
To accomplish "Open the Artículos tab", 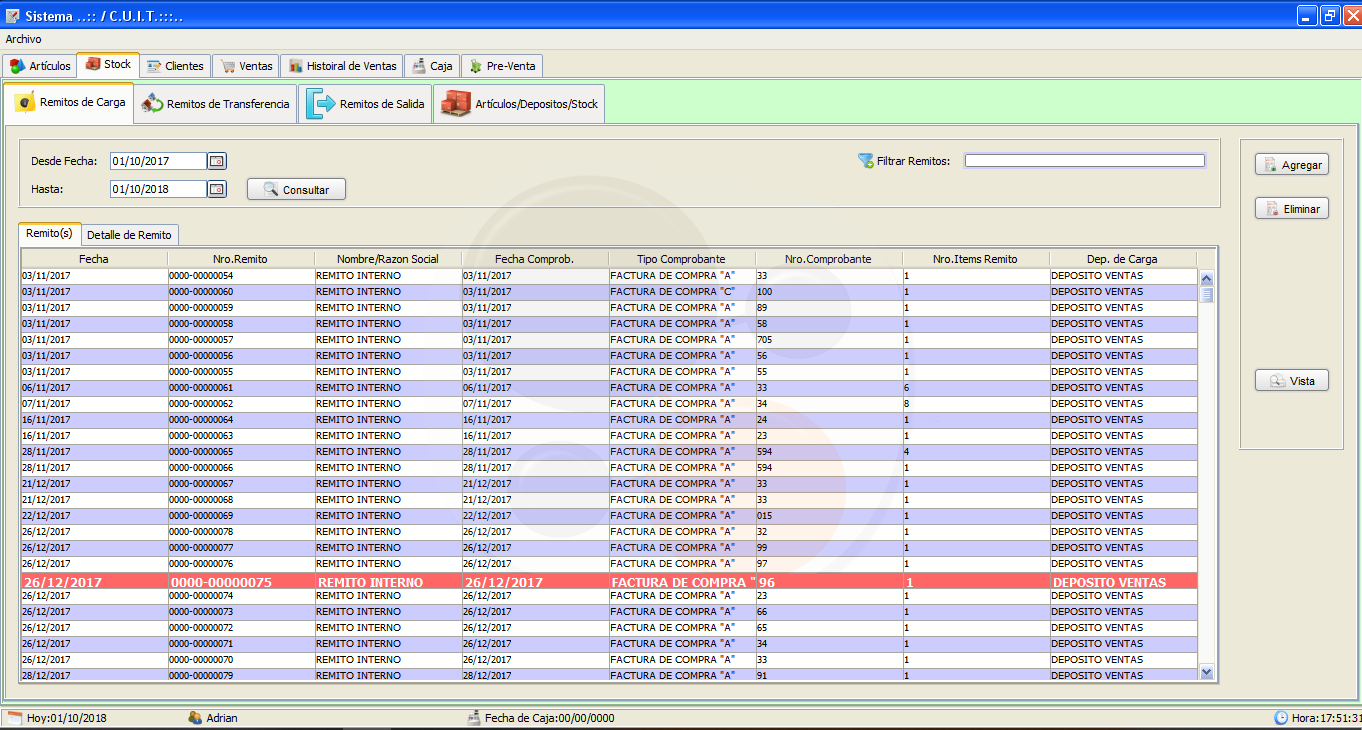I will pos(41,66).
